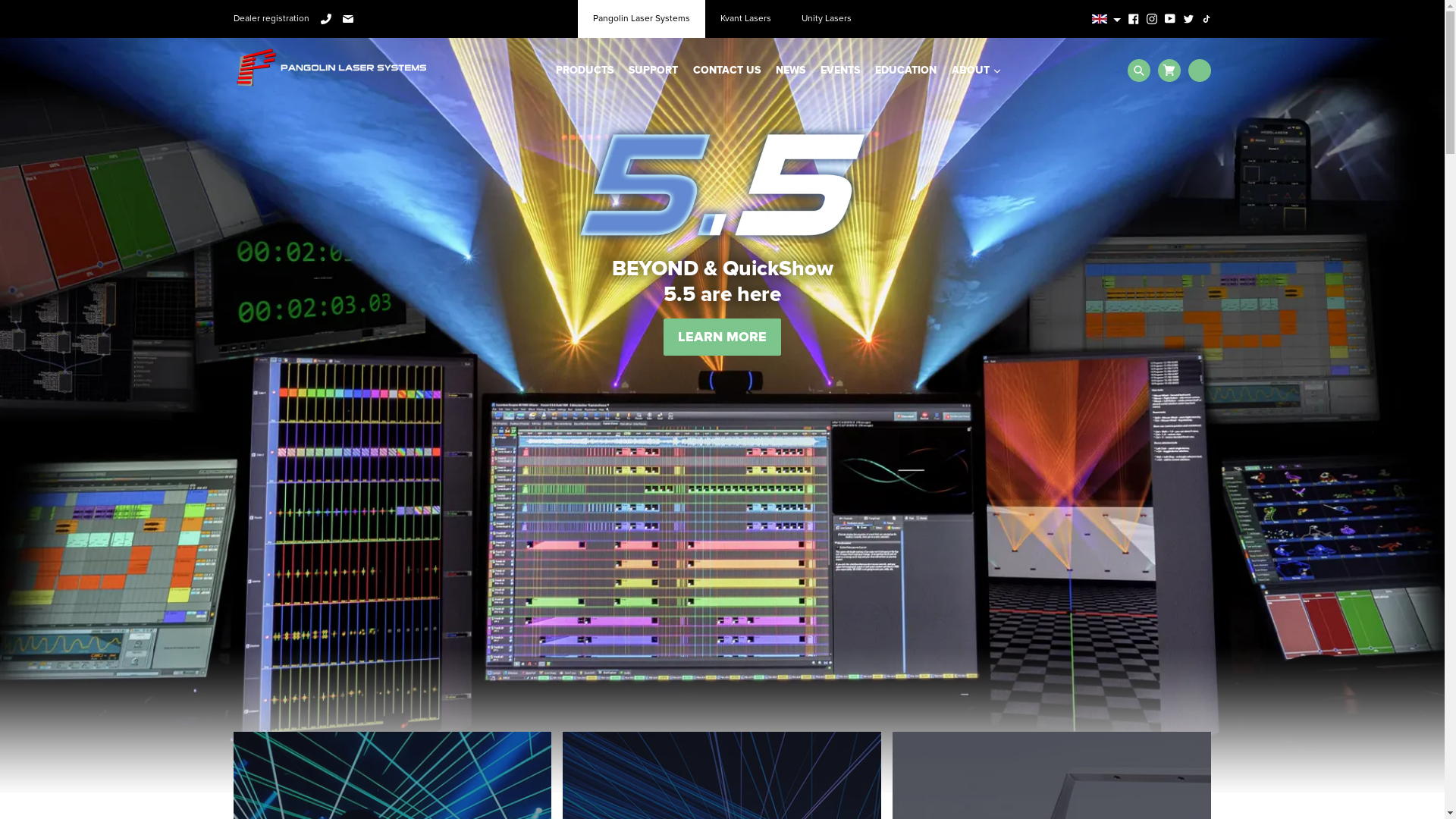Open the green laser beams thumbnail card
The width and height of the screenshot is (1456, 819).
tap(392, 775)
